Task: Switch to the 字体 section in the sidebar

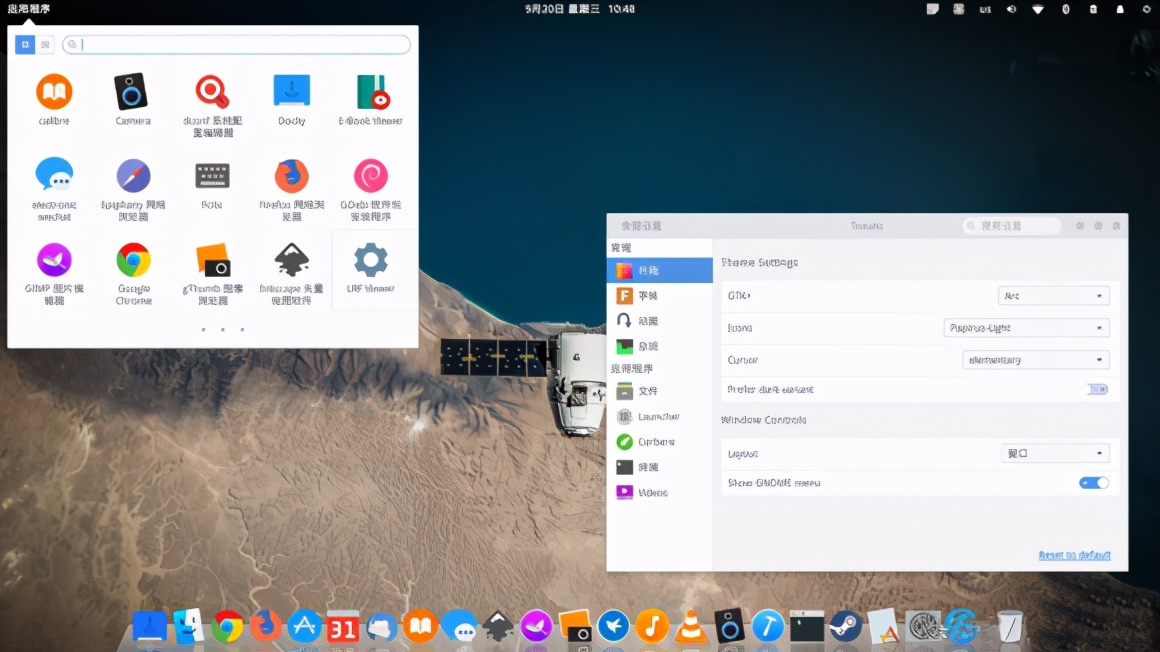Action: 650,295
